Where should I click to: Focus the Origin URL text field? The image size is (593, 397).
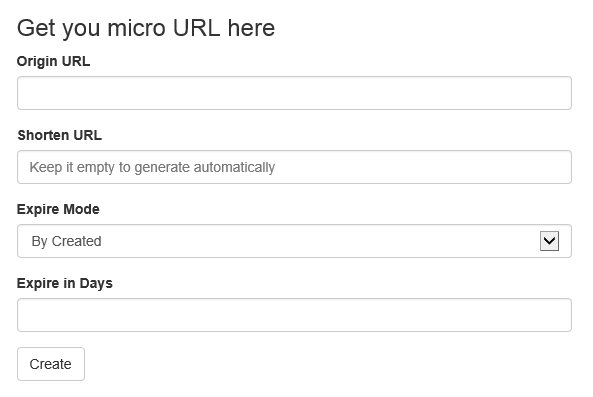(x=294, y=93)
